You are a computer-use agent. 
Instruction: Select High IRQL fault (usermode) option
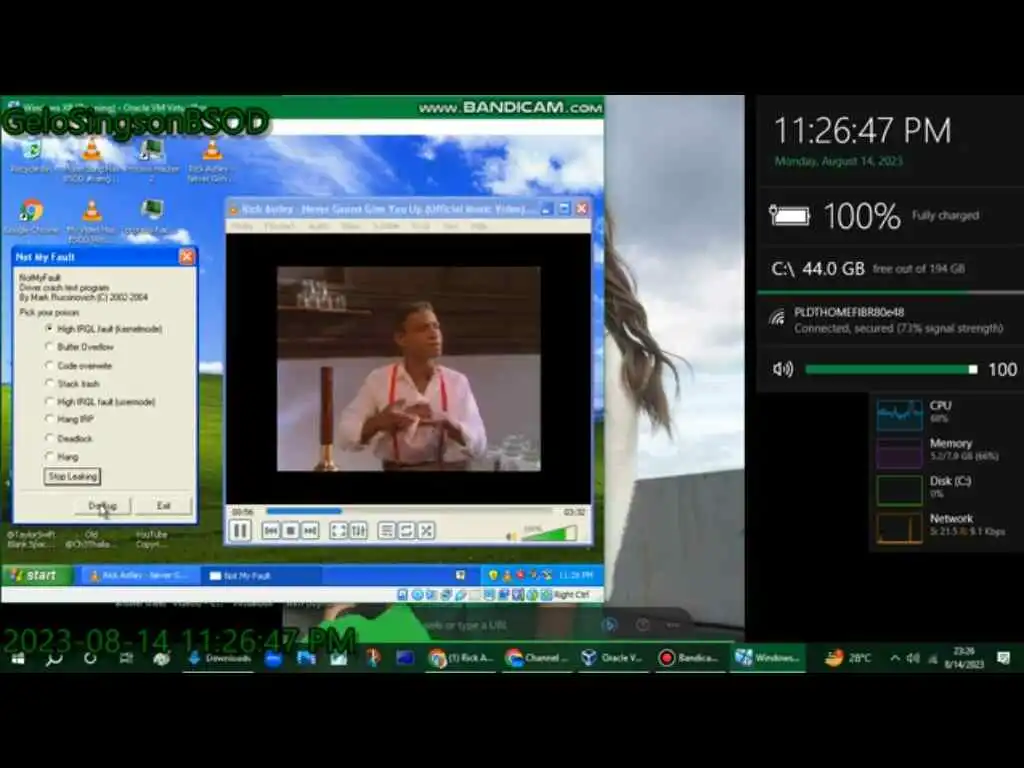click(x=101, y=402)
